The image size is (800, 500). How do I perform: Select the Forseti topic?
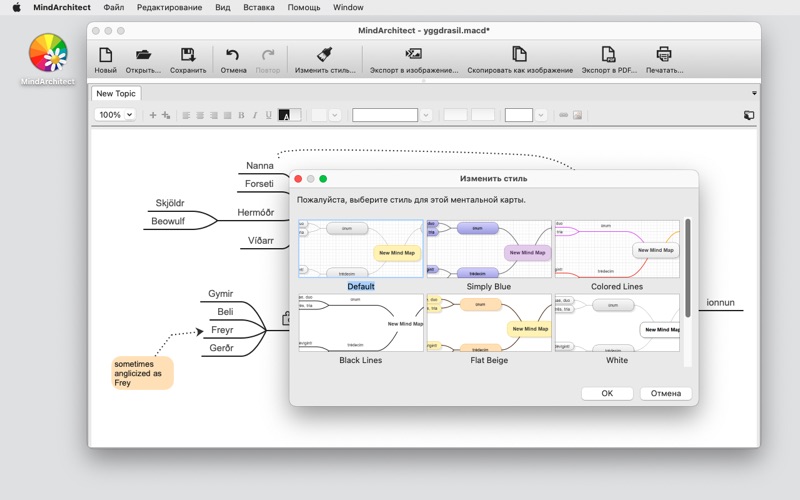tap(259, 184)
